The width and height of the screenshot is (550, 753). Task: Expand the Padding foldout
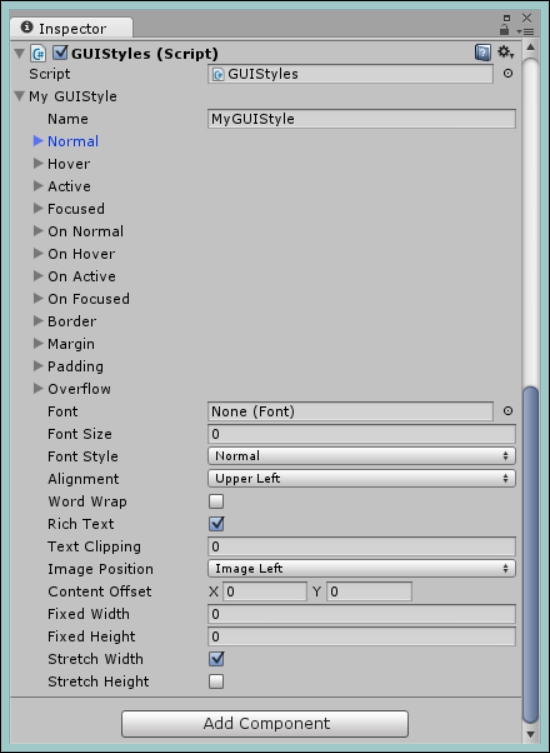[38, 366]
